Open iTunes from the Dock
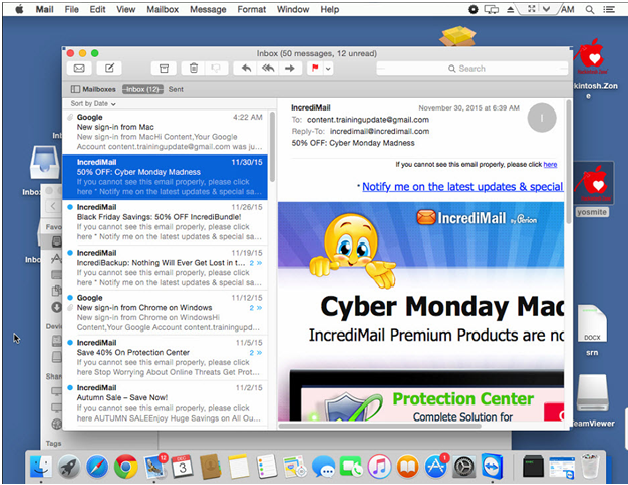 [379, 467]
